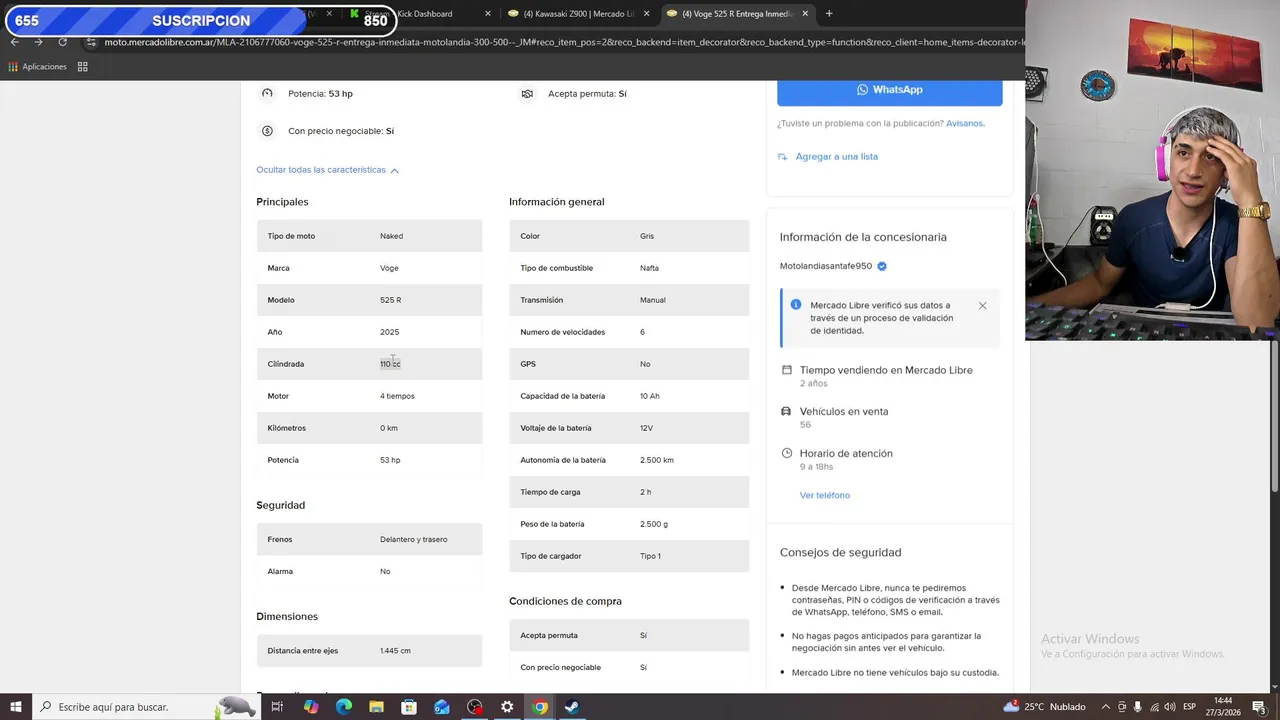
Task: Go back using the browser back arrow
Action: [14, 42]
